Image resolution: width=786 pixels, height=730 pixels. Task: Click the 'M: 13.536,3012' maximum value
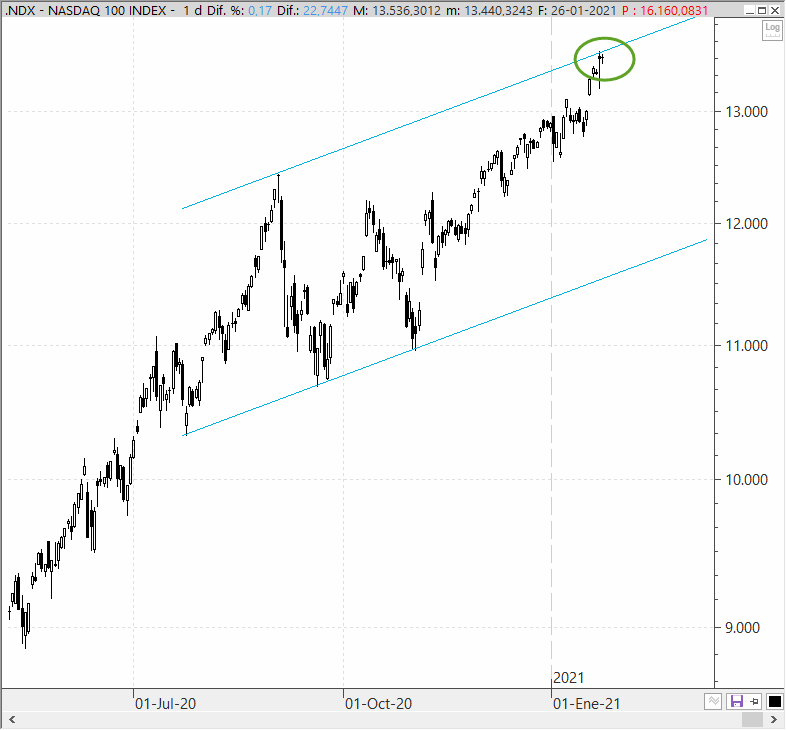[x=397, y=11]
